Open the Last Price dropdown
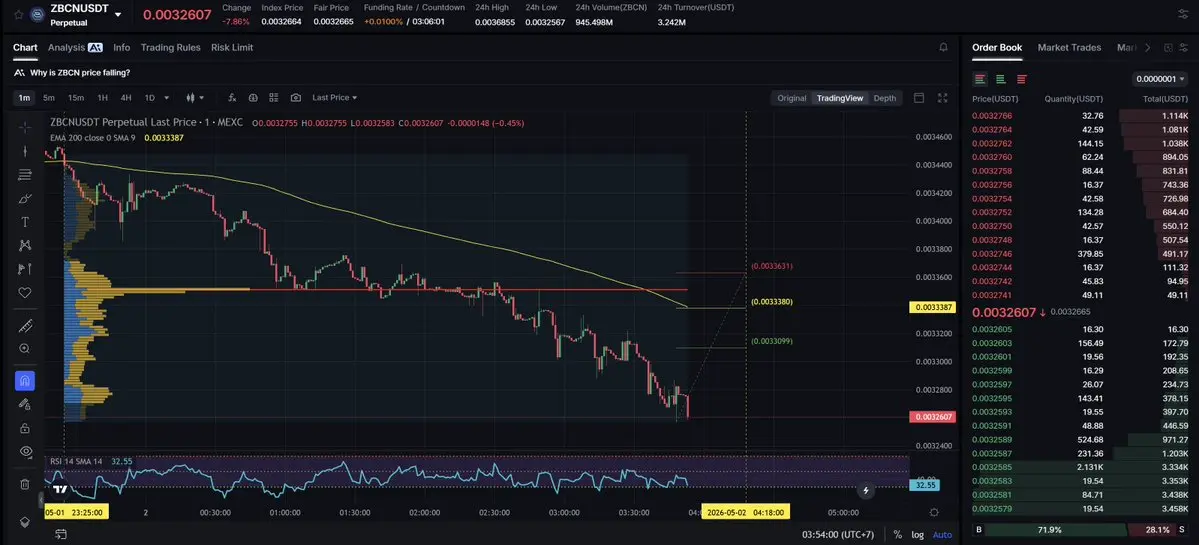The width and height of the screenshot is (1199, 545). [334, 98]
